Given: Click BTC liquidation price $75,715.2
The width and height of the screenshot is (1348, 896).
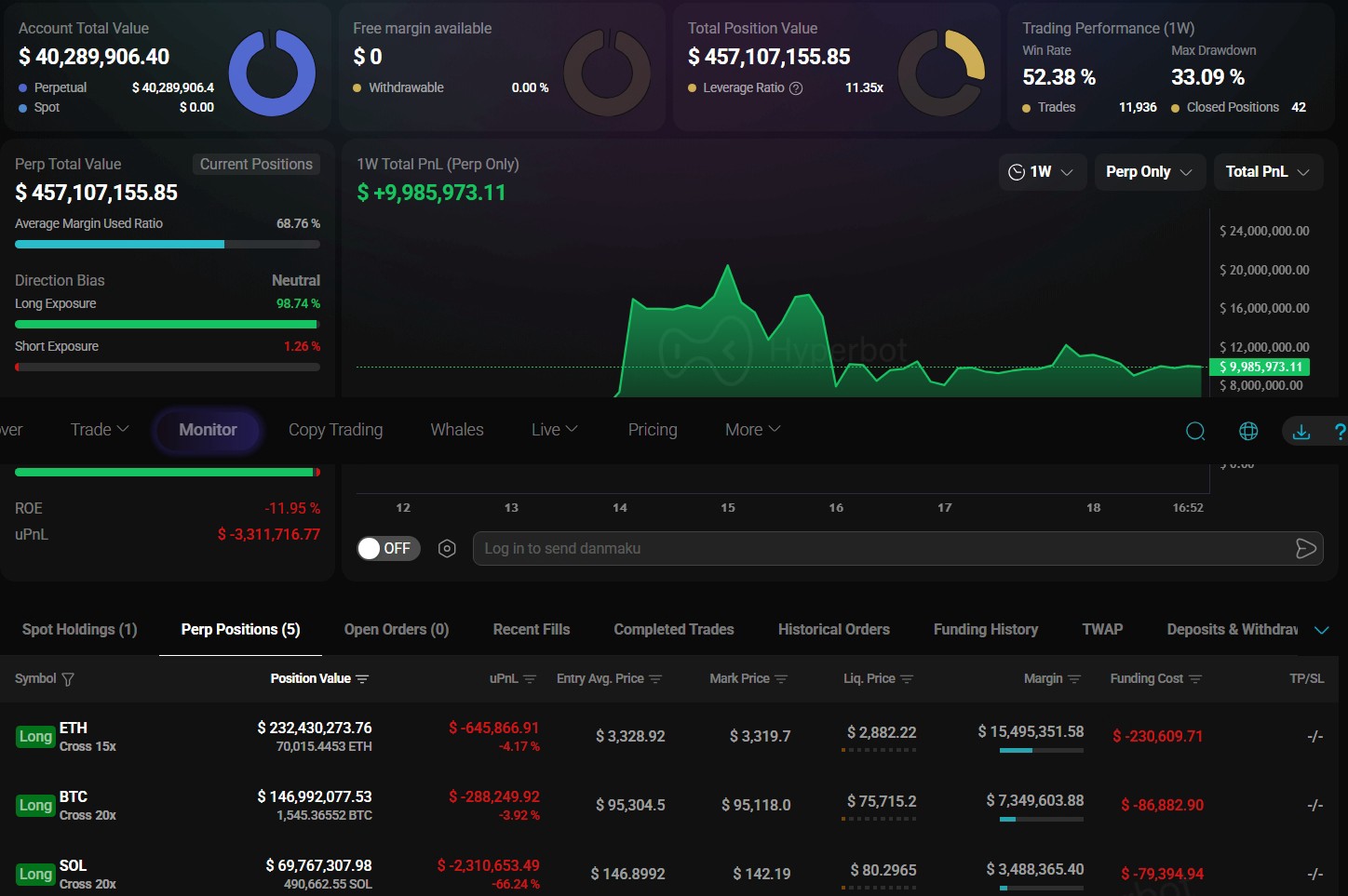Looking at the screenshot, I should 881,801.
